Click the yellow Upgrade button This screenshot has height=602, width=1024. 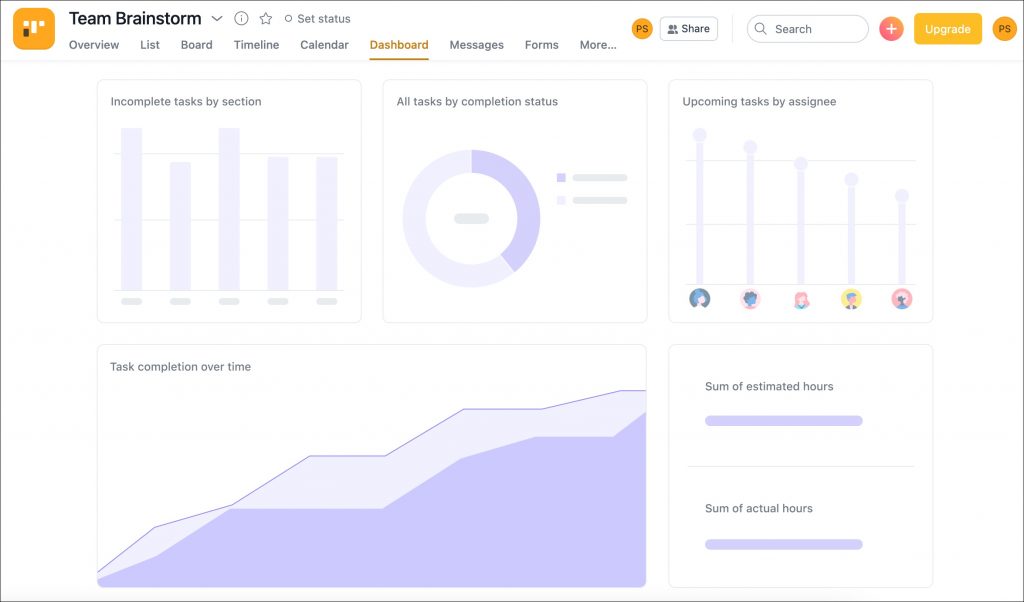tap(948, 29)
